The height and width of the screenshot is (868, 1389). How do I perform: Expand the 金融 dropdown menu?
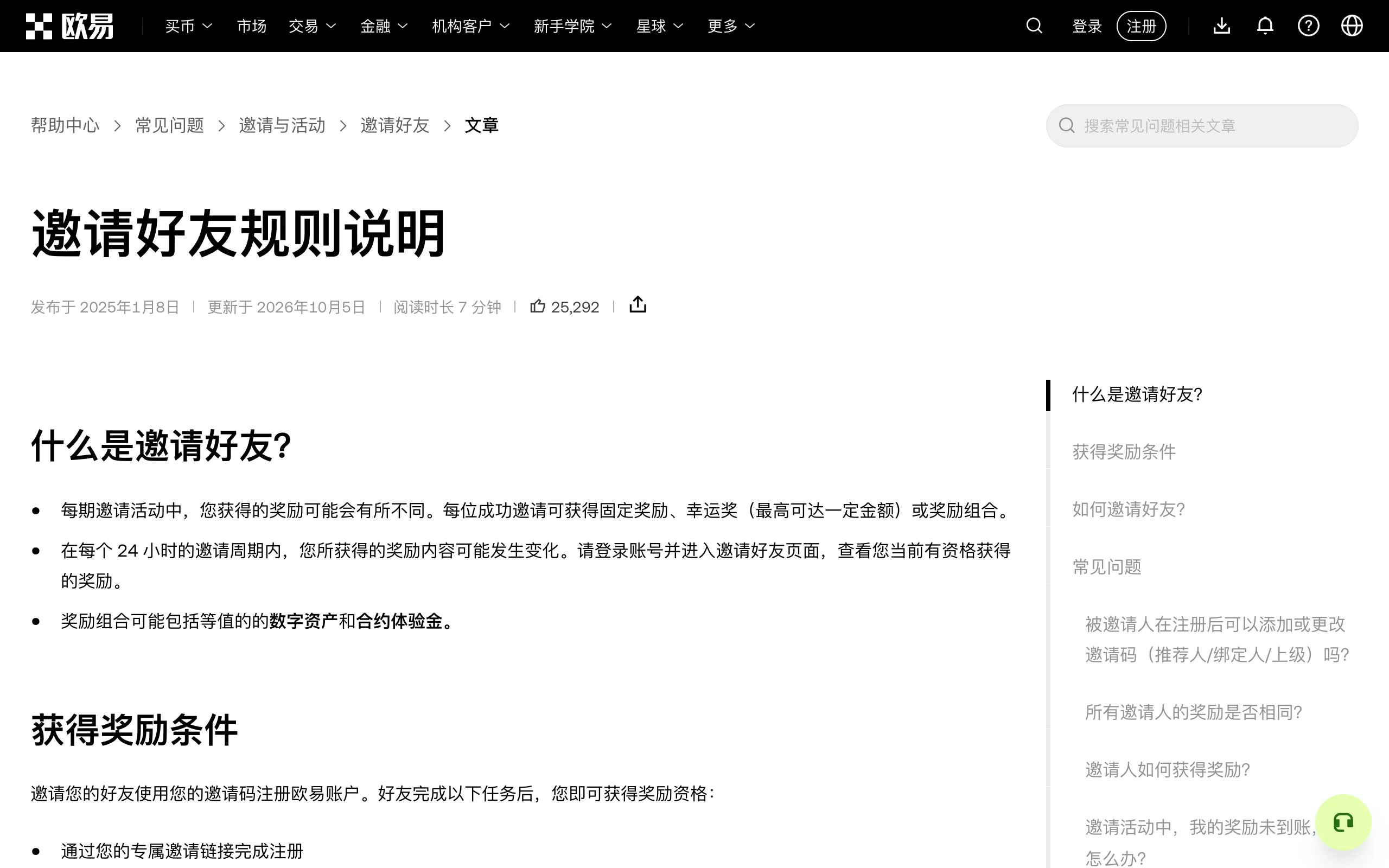pos(384,26)
